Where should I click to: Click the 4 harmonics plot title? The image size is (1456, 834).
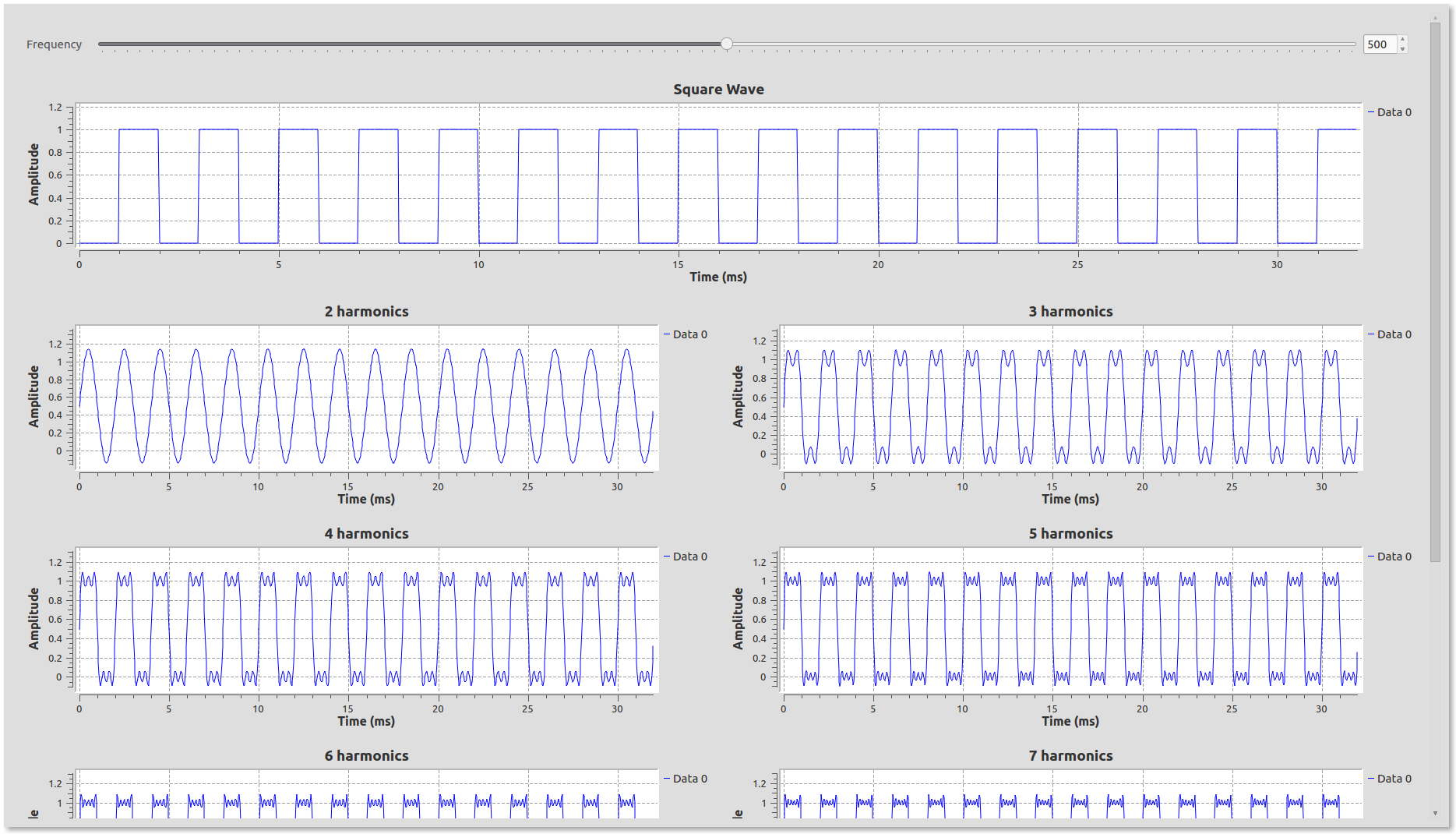[x=366, y=534]
